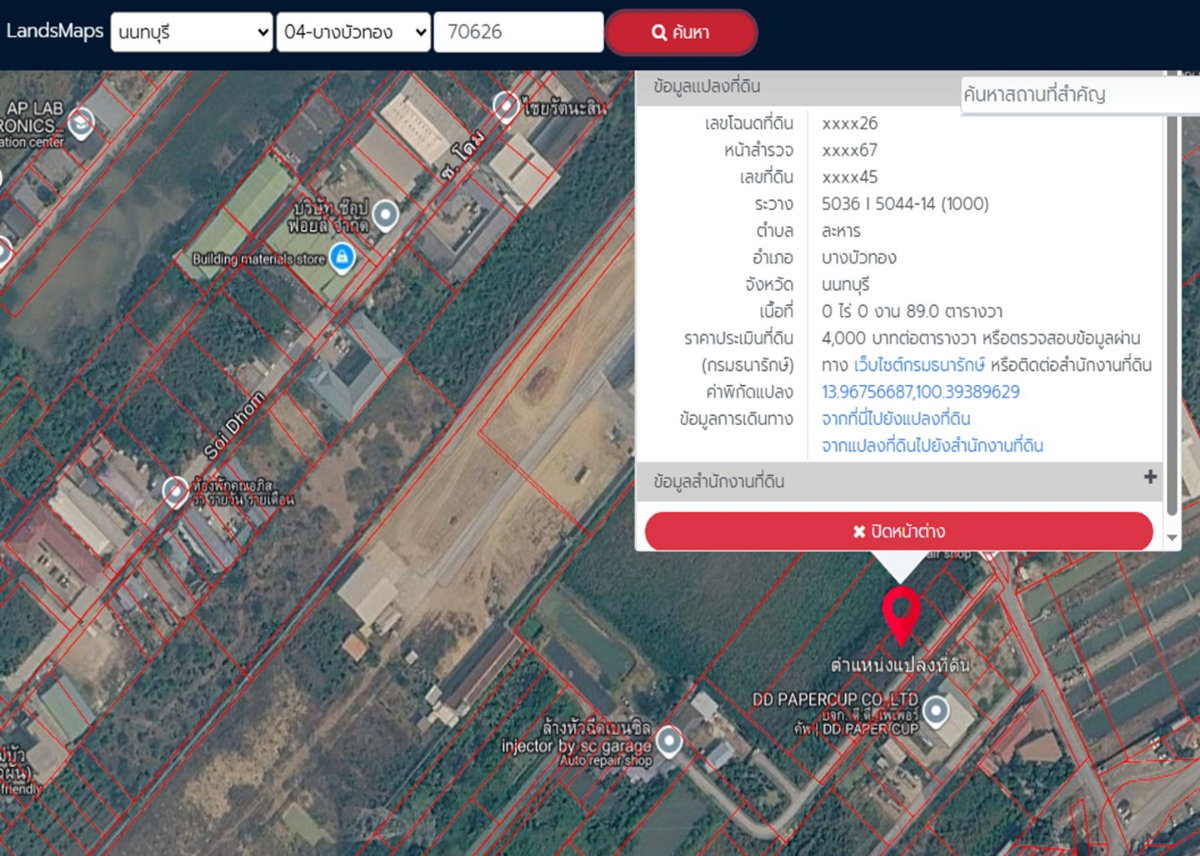Open the AP LAB ELECTRONICS marker

[81, 123]
